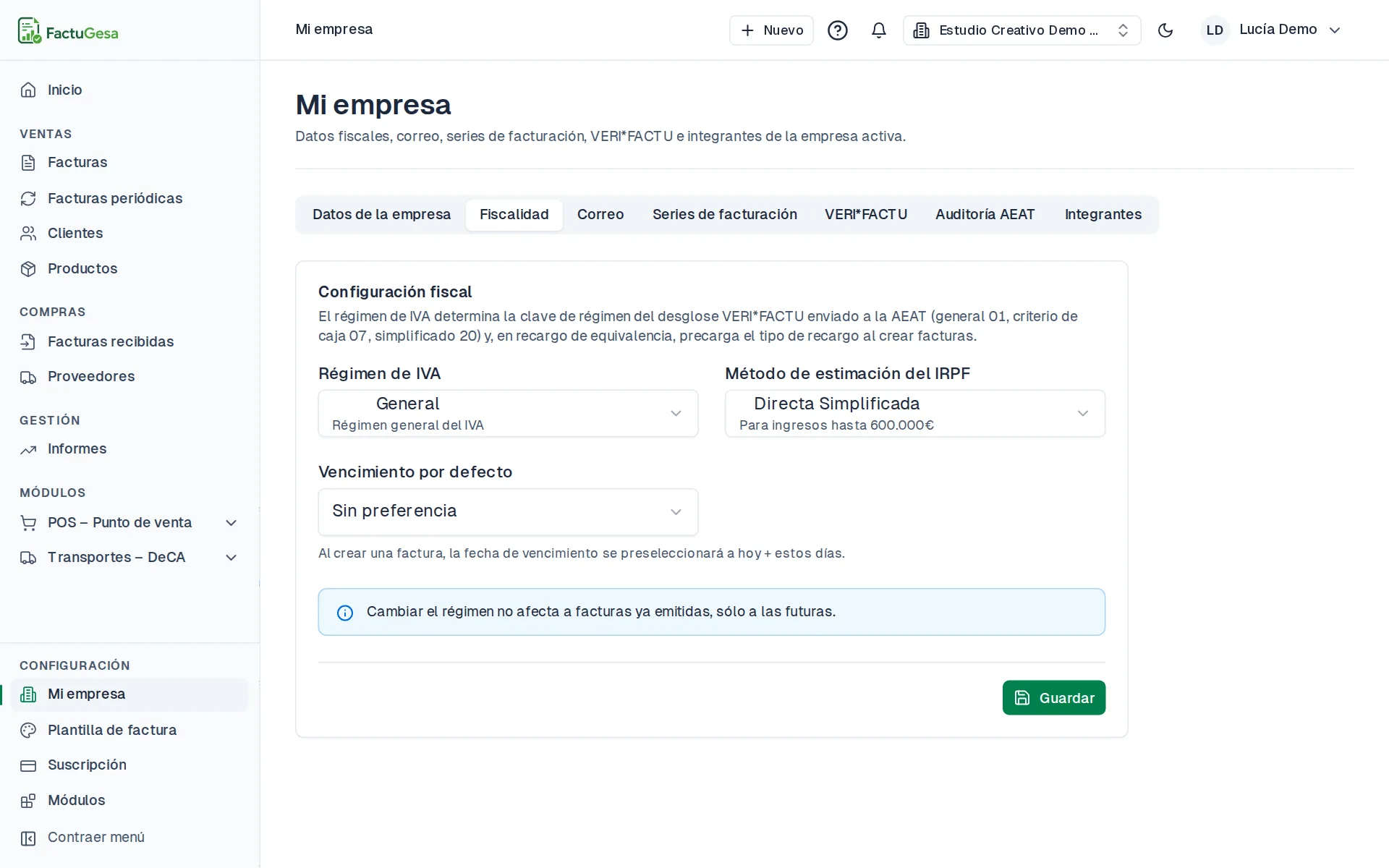This screenshot has height=868, width=1389.
Task: Go to Suscripción settings label
Action: [x=87, y=765]
